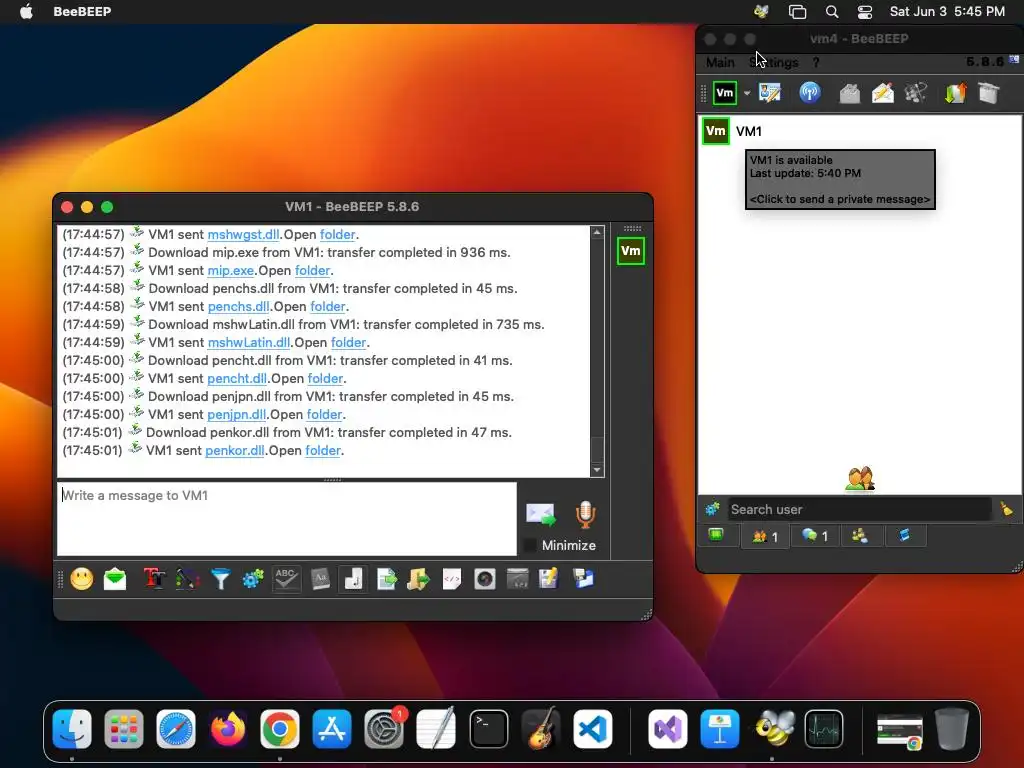Click the two users icon above Search user

click(859, 479)
